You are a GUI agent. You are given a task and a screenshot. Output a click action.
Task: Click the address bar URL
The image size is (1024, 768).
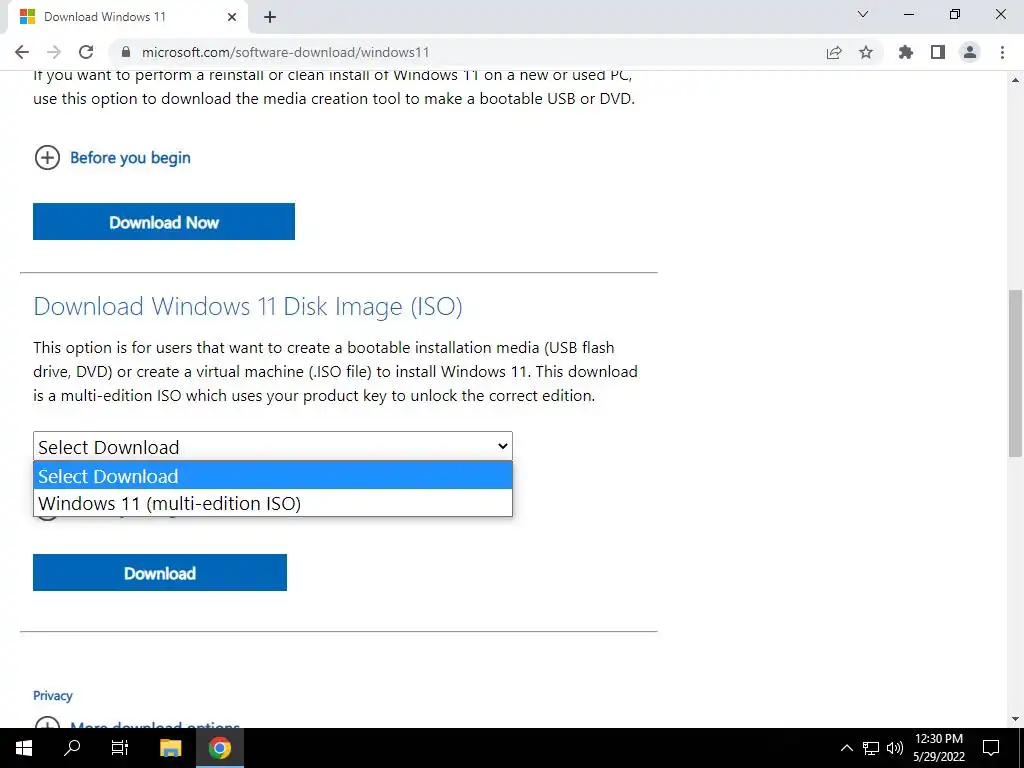[285, 52]
